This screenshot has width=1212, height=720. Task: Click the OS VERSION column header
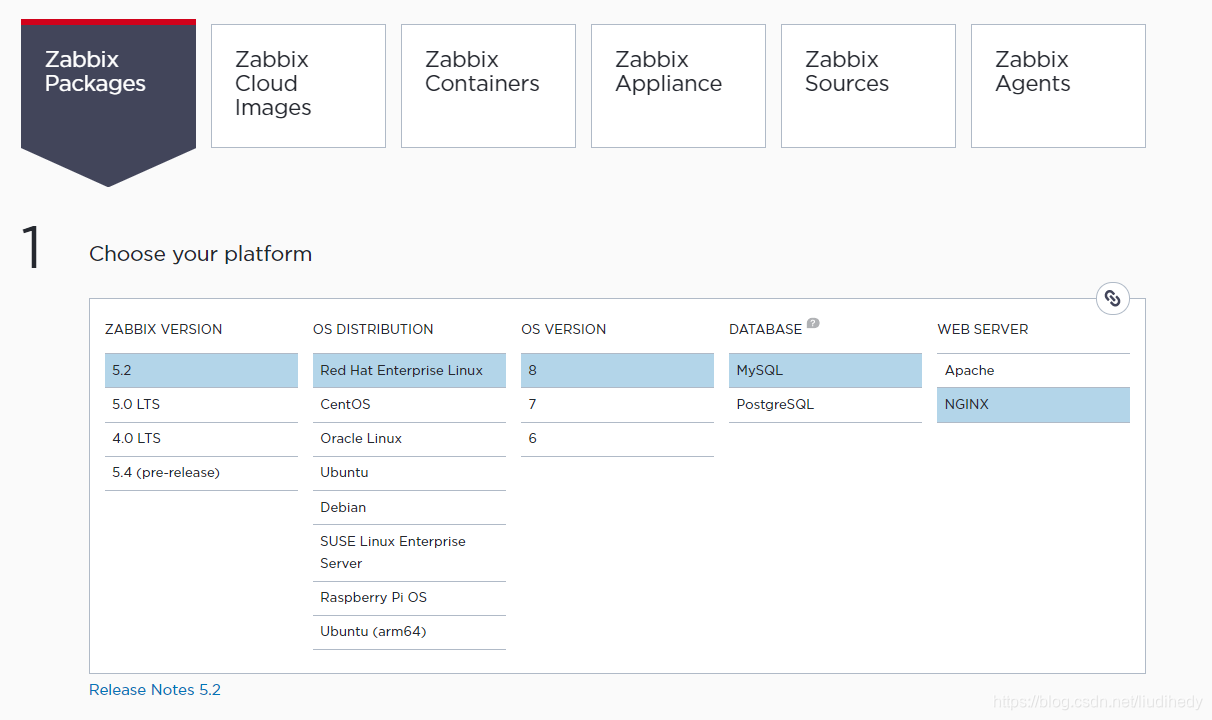click(564, 329)
